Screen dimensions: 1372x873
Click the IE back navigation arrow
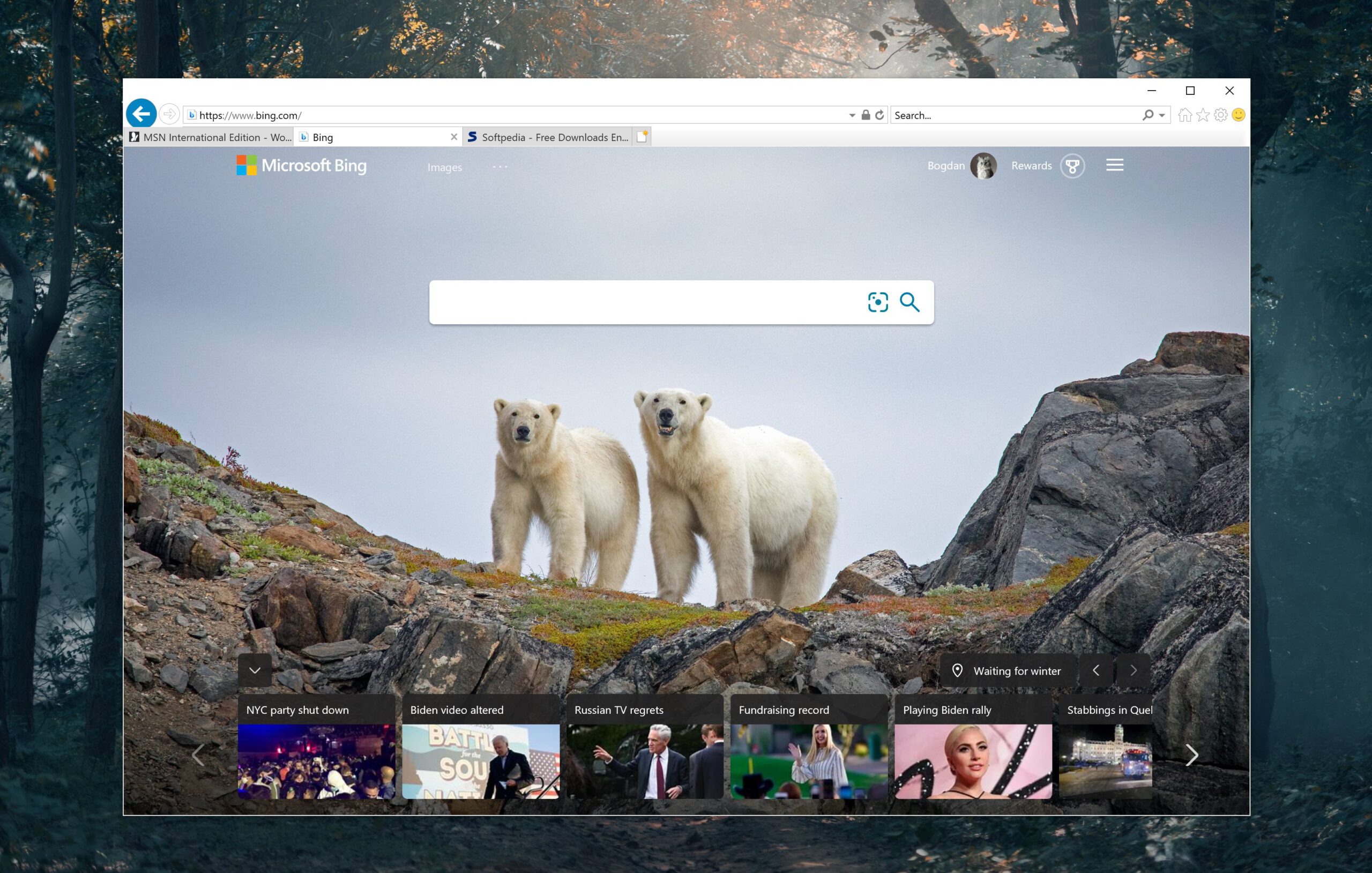tap(141, 114)
